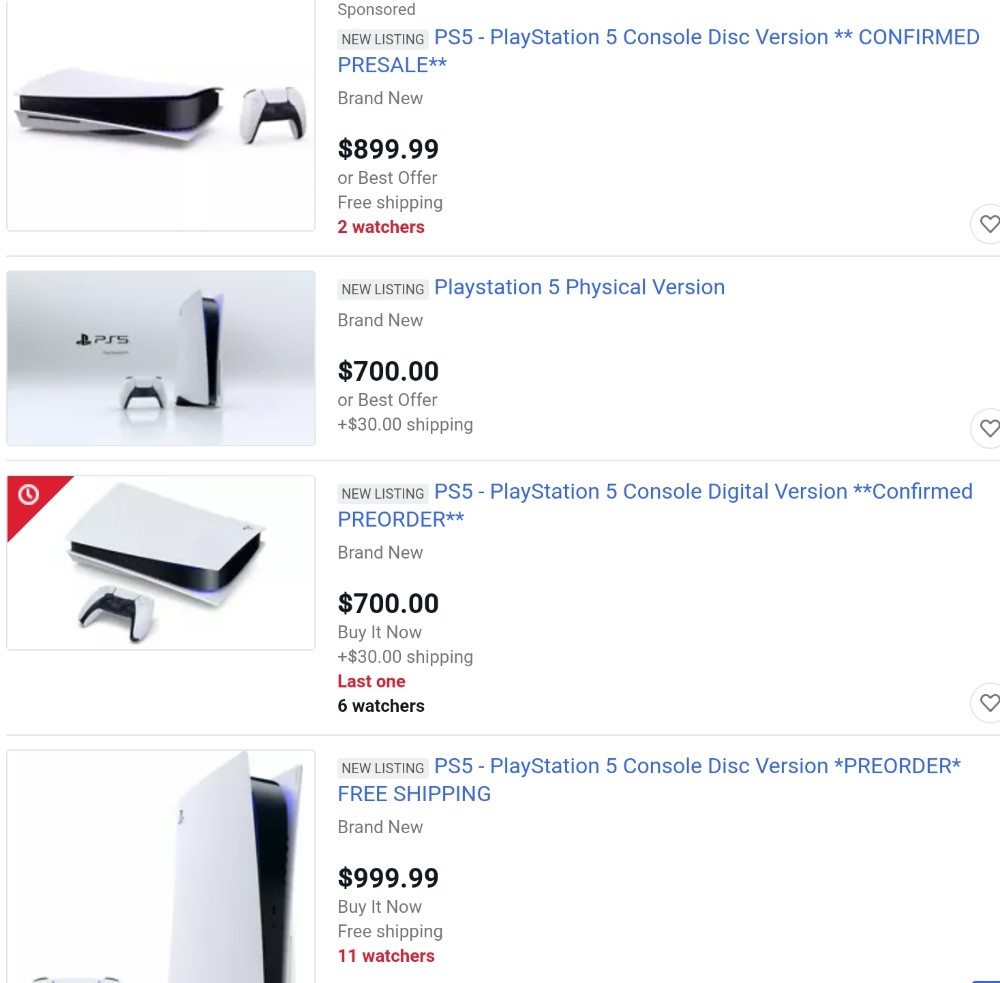This screenshot has height=983, width=1000.
Task: Add the $899.99 Disc Version listing to watchlist
Action: (x=986, y=224)
